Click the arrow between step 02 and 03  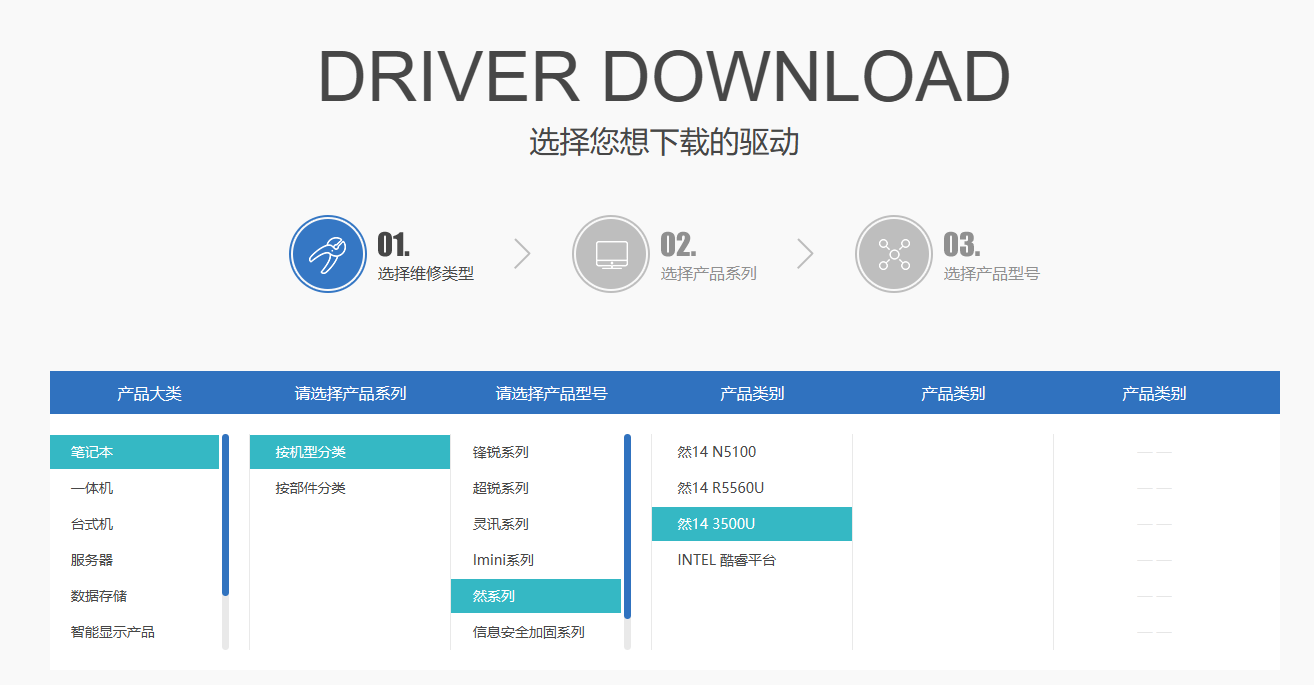pos(805,254)
